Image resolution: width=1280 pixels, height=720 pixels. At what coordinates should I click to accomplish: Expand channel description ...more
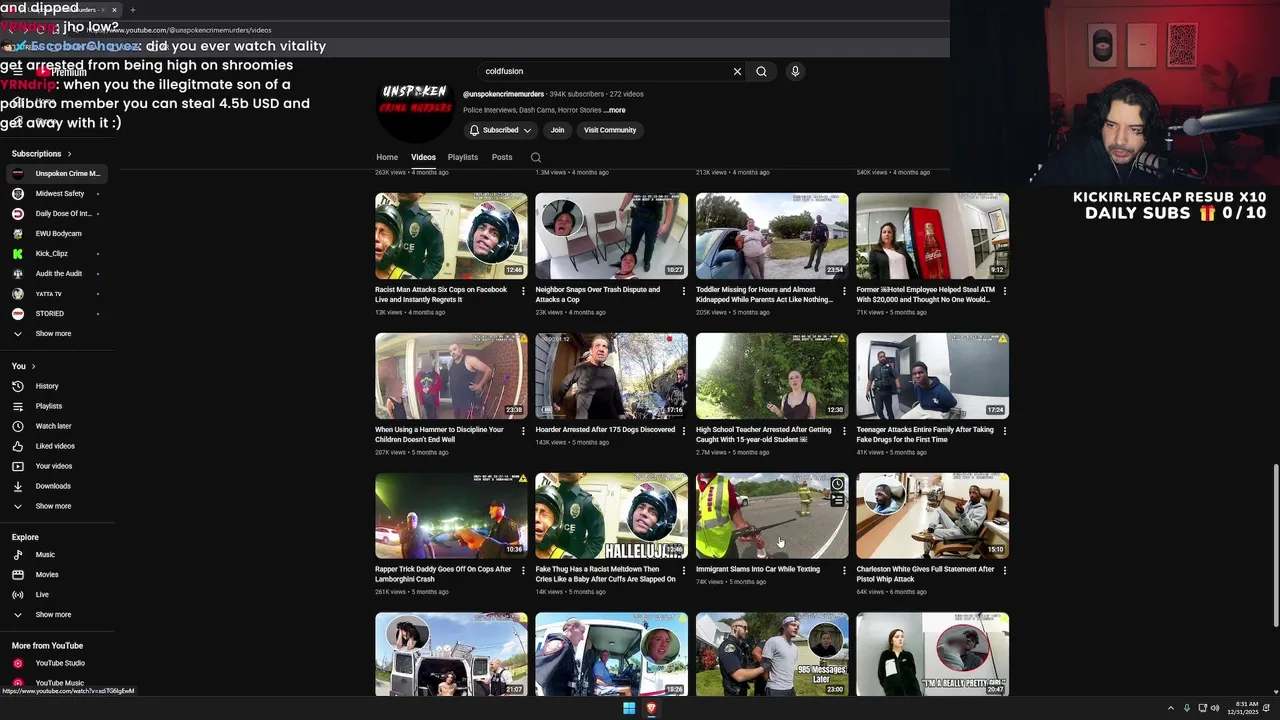(x=615, y=110)
